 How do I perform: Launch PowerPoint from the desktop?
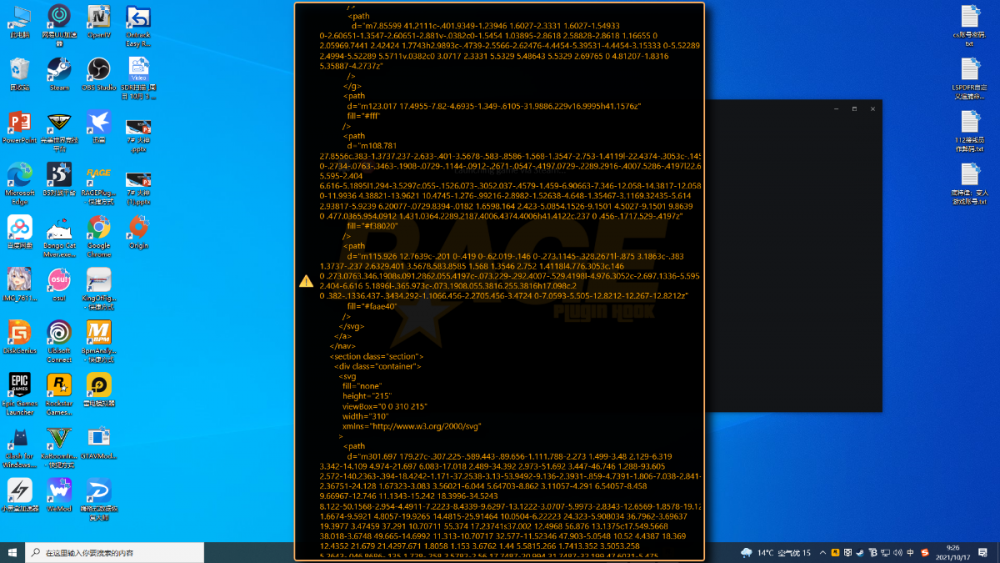pyautogui.click(x=20, y=127)
